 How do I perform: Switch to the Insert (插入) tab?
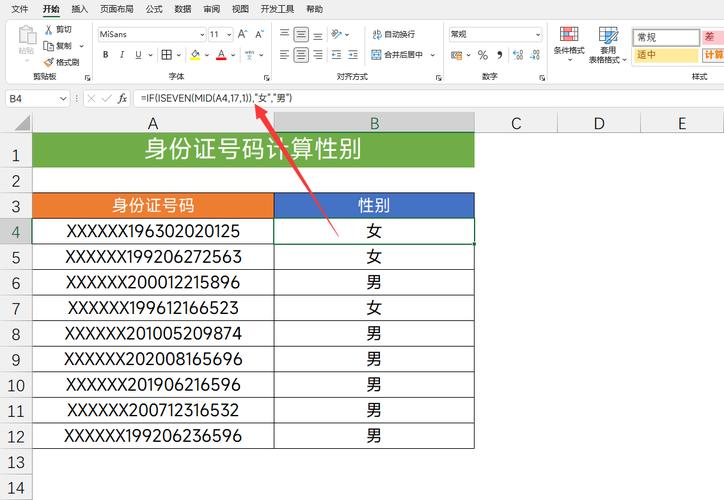click(x=79, y=9)
